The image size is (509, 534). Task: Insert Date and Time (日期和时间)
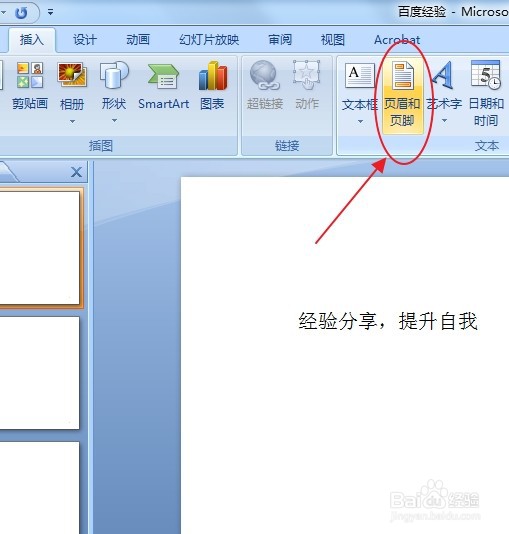[486, 93]
